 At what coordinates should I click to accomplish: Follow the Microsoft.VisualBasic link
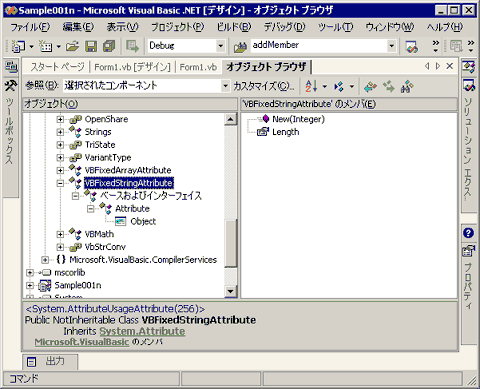82,342
